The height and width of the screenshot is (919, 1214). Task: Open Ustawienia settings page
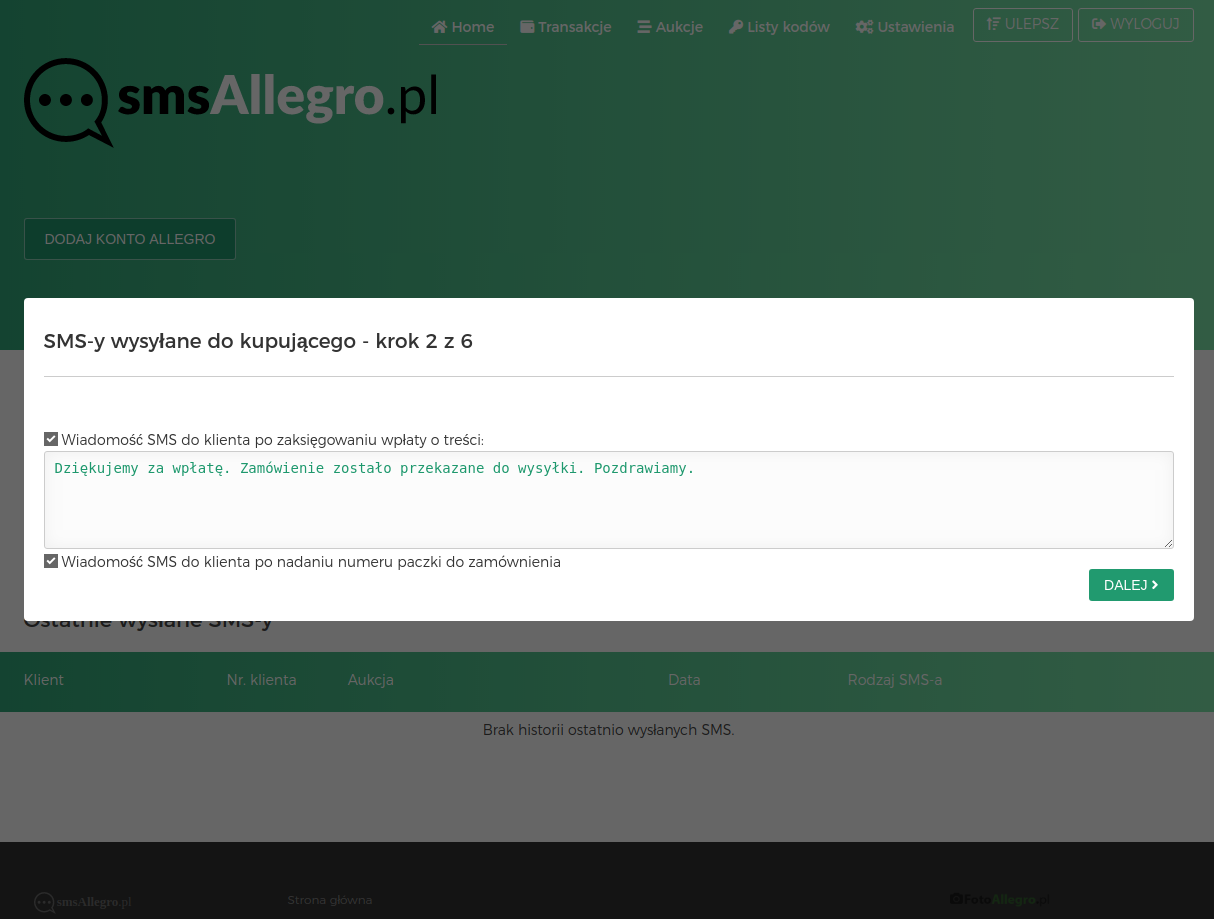[x=905, y=27]
